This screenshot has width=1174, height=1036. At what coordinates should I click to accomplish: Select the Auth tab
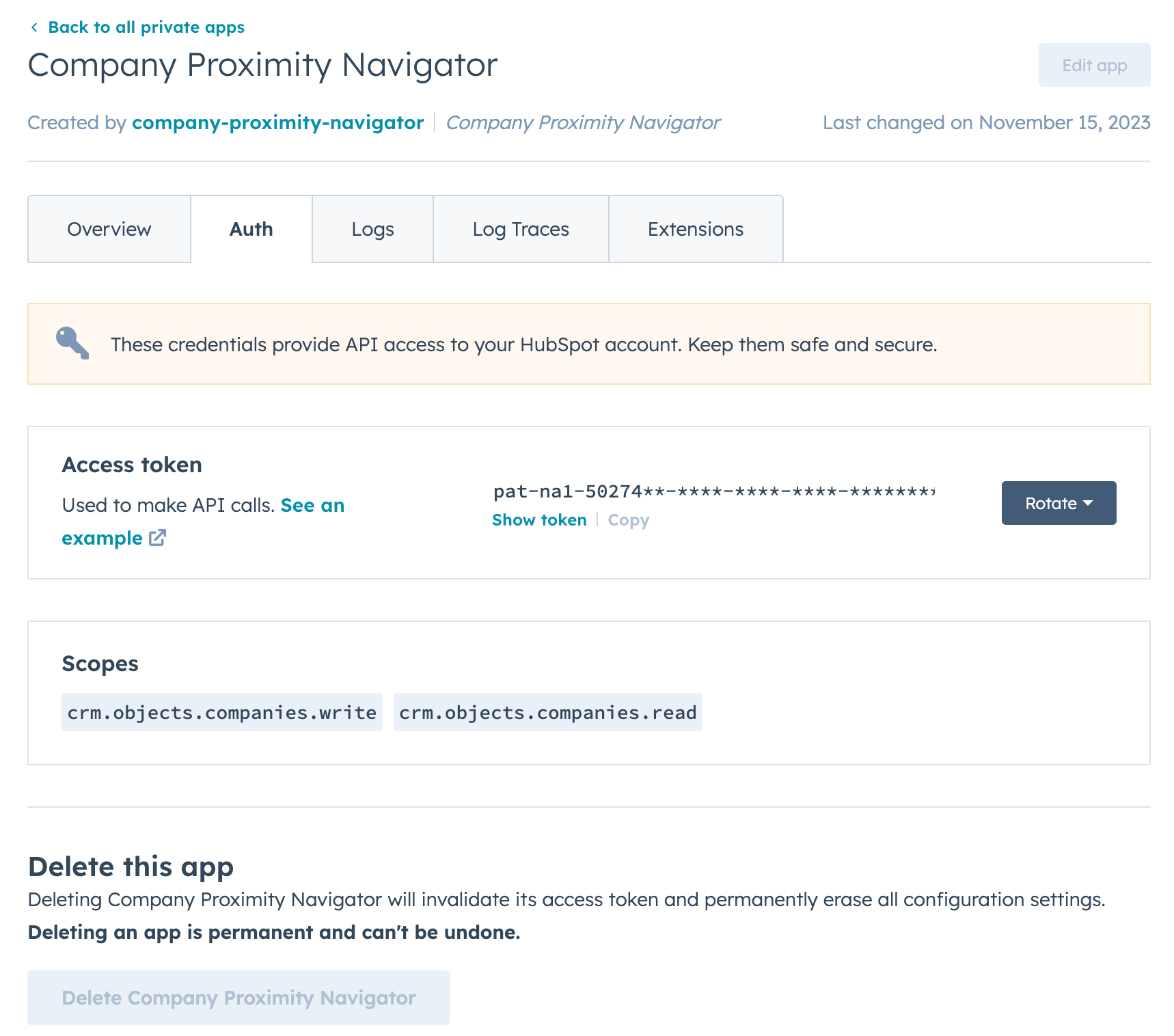(x=251, y=229)
